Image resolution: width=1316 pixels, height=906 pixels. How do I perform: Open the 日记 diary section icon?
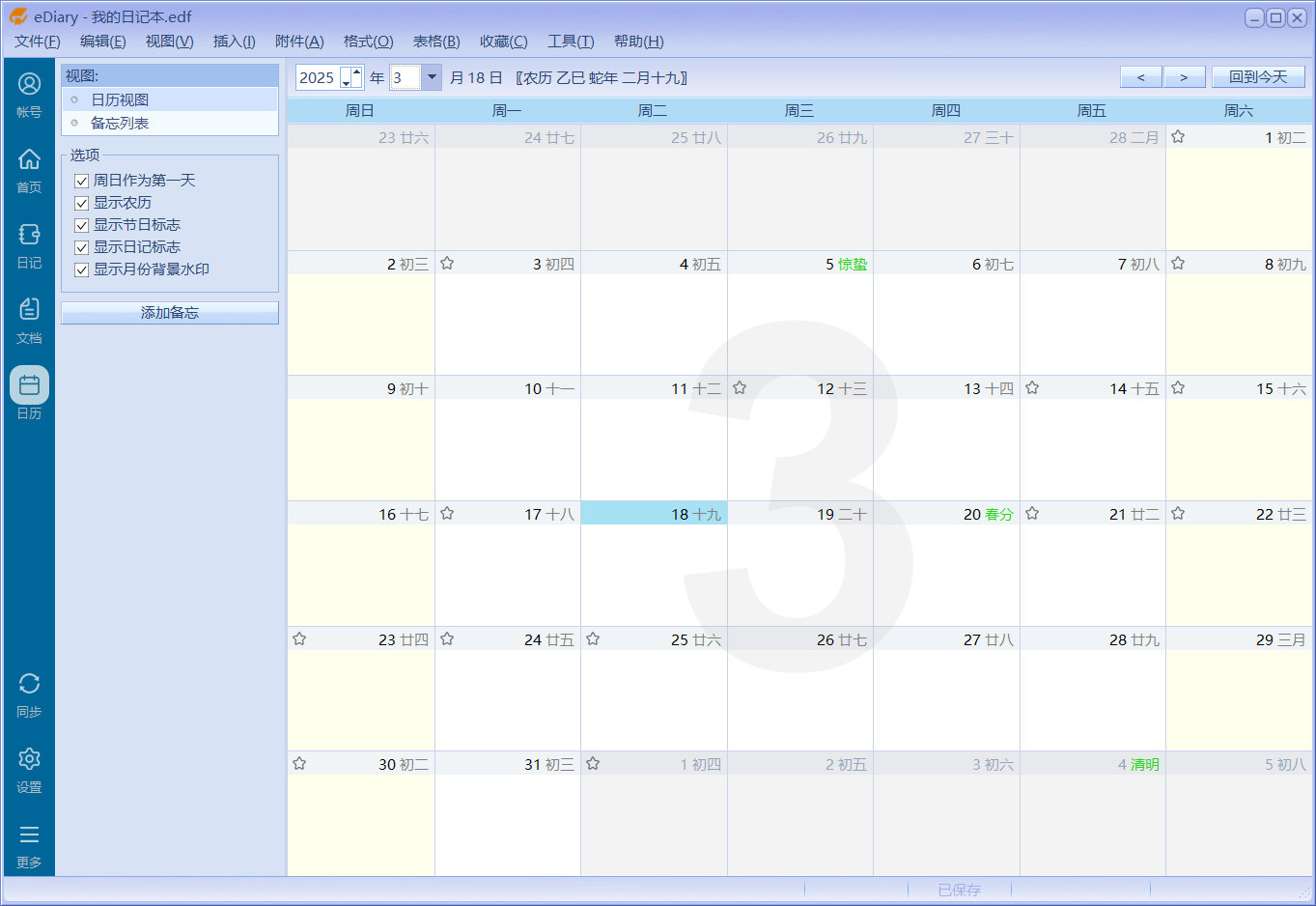(29, 244)
